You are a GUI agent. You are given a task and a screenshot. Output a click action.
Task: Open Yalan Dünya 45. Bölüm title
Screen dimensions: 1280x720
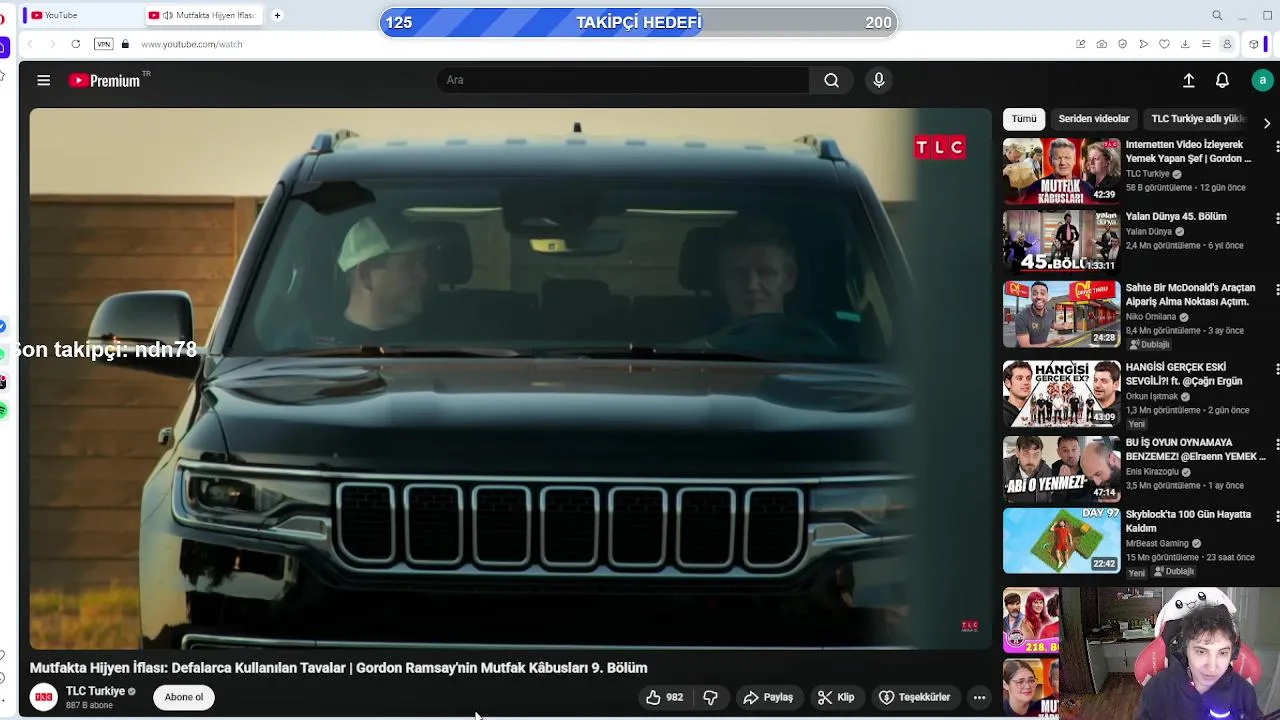(1176, 216)
